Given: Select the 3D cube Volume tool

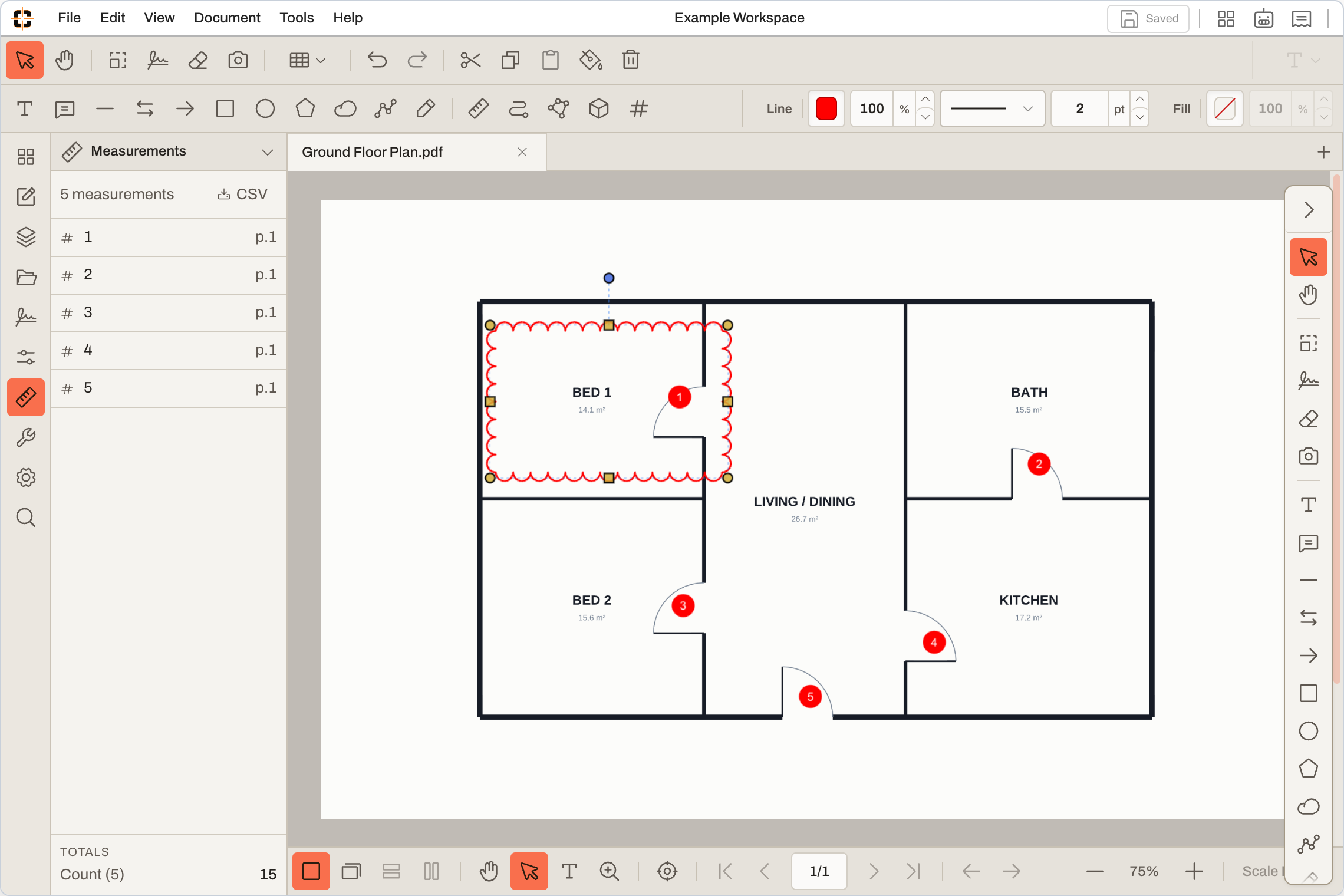Looking at the screenshot, I should [x=598, y=108].
